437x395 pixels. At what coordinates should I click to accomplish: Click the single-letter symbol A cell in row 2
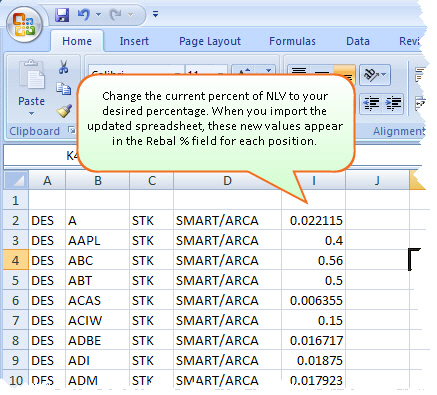97,220
